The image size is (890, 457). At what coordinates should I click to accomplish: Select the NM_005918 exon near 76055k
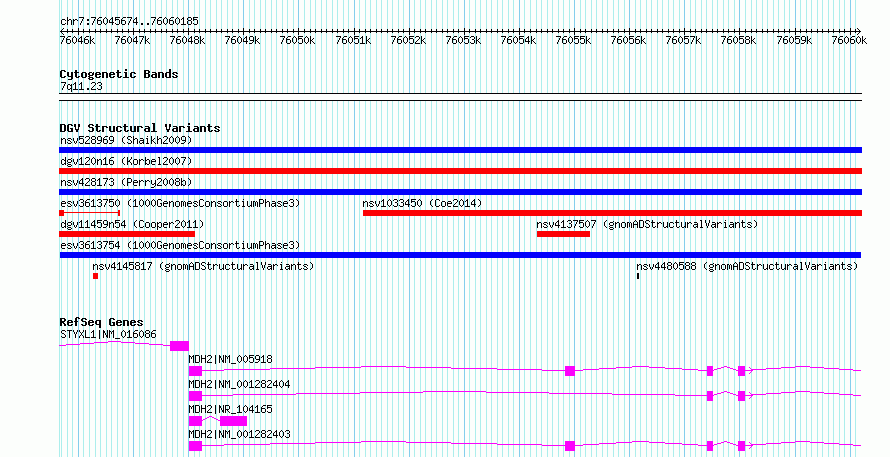570,371
